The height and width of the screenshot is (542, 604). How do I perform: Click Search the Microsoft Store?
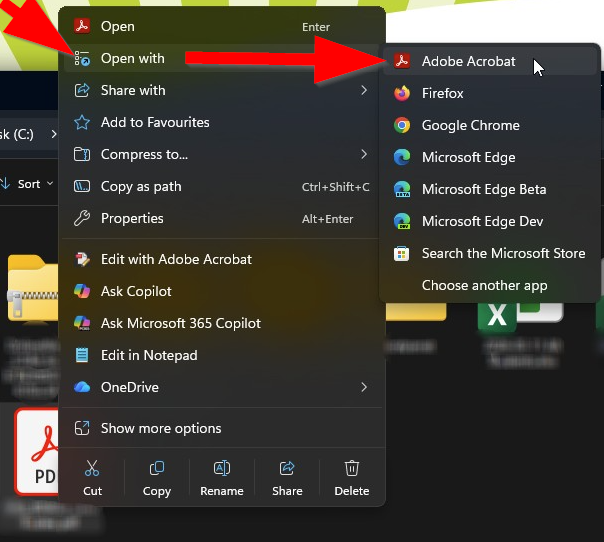click(x=502, y=253)
